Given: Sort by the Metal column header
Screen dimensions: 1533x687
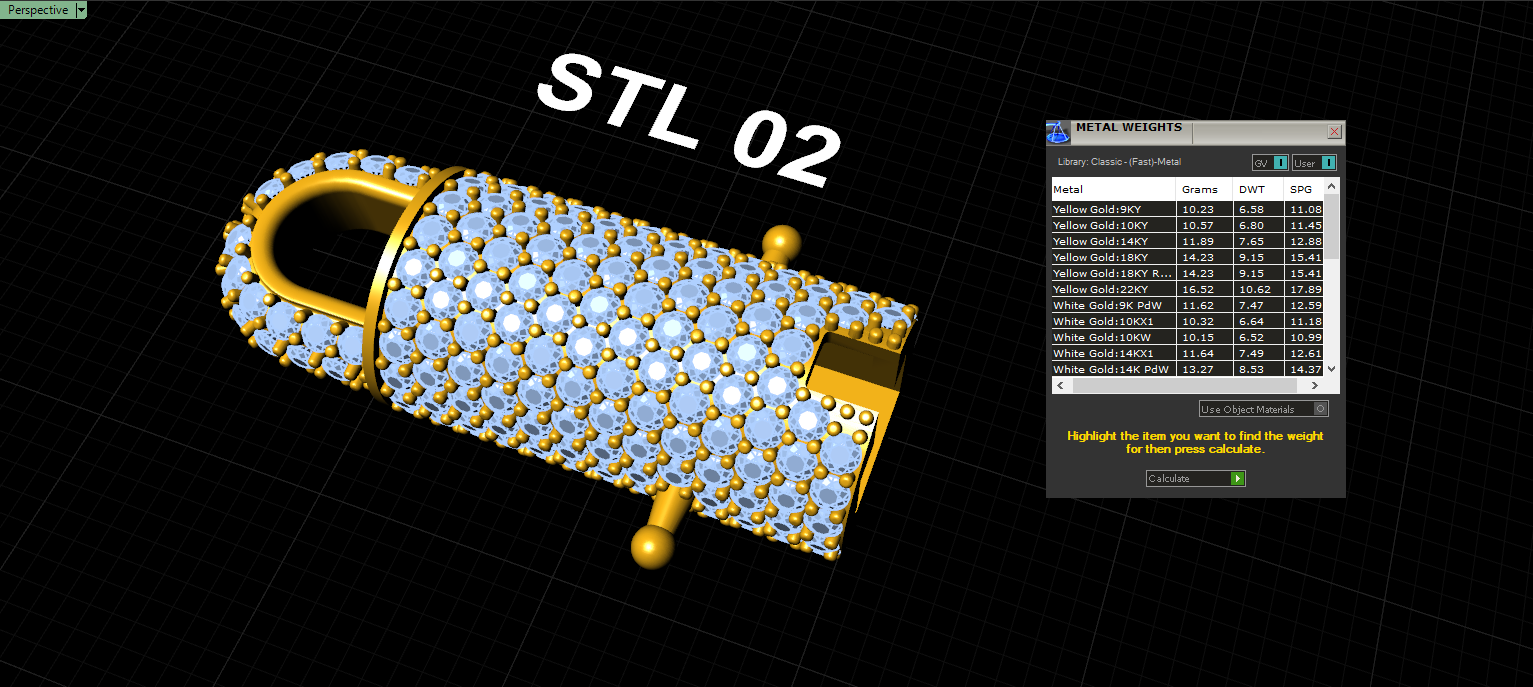Looking at the screenshot, I should coord(1113,189).
